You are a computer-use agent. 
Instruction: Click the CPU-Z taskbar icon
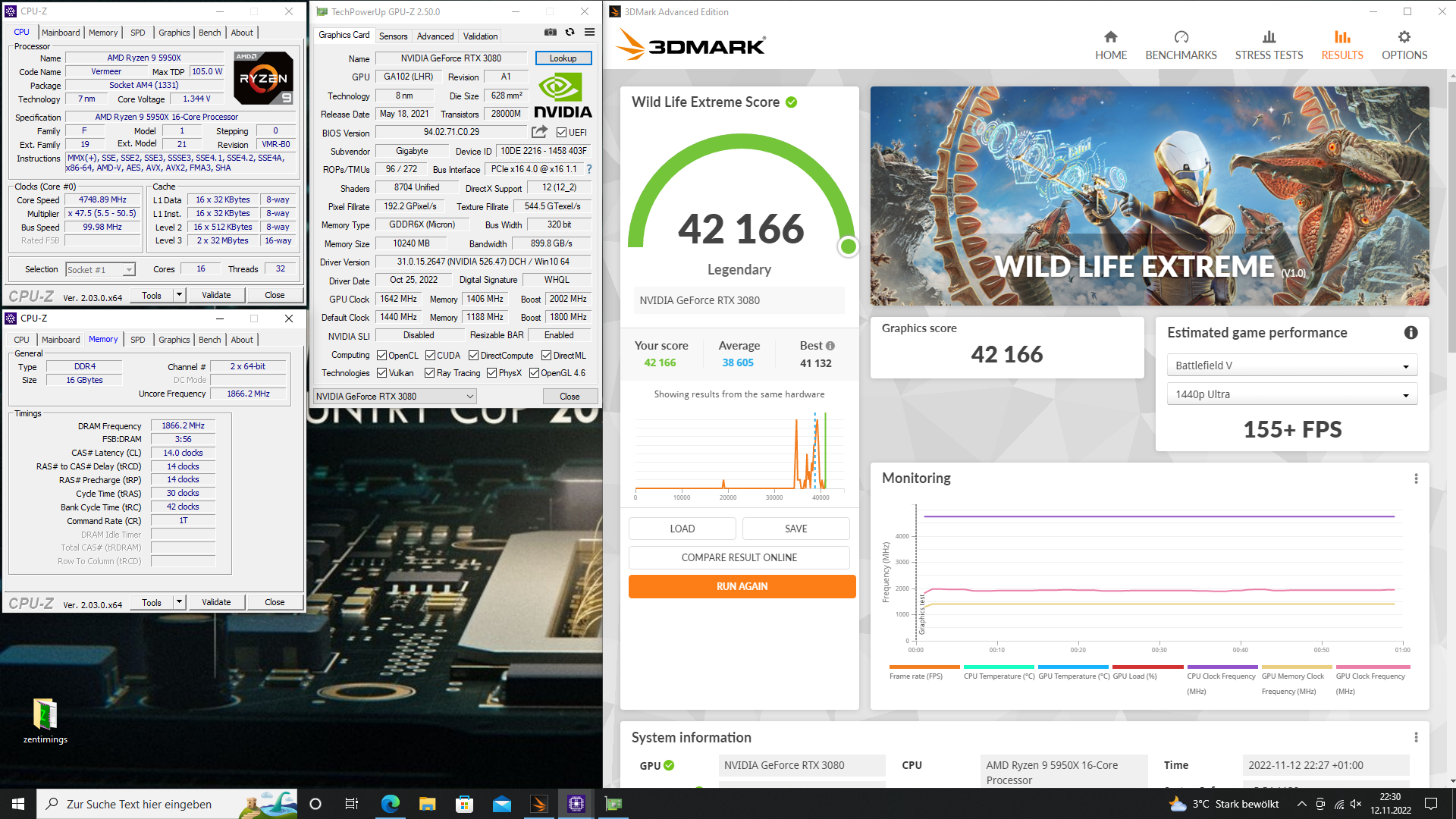576,804
